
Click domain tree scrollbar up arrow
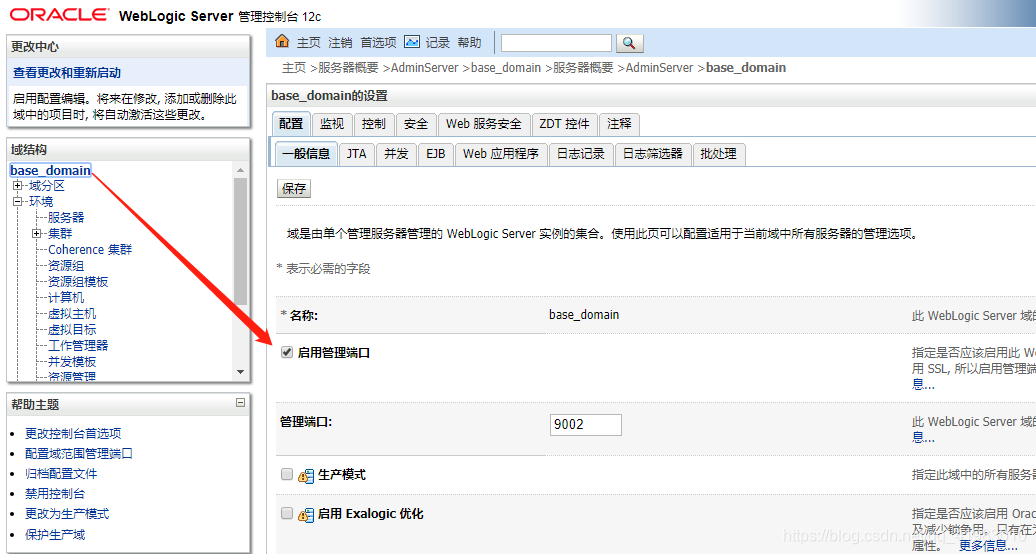tap(240, 170)
